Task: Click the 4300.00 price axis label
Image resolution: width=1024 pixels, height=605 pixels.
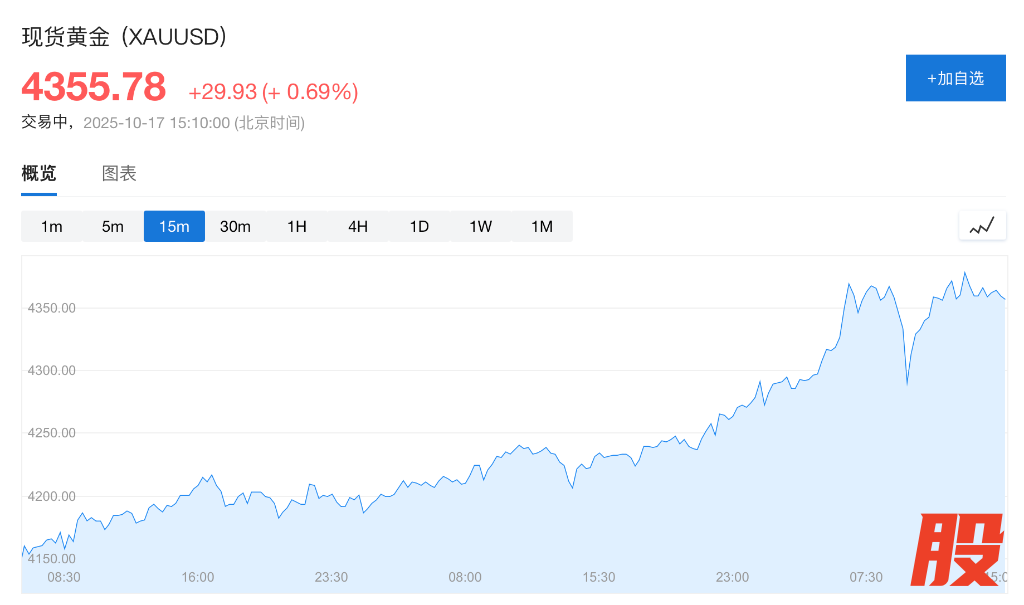Action: tap(52, 371)
